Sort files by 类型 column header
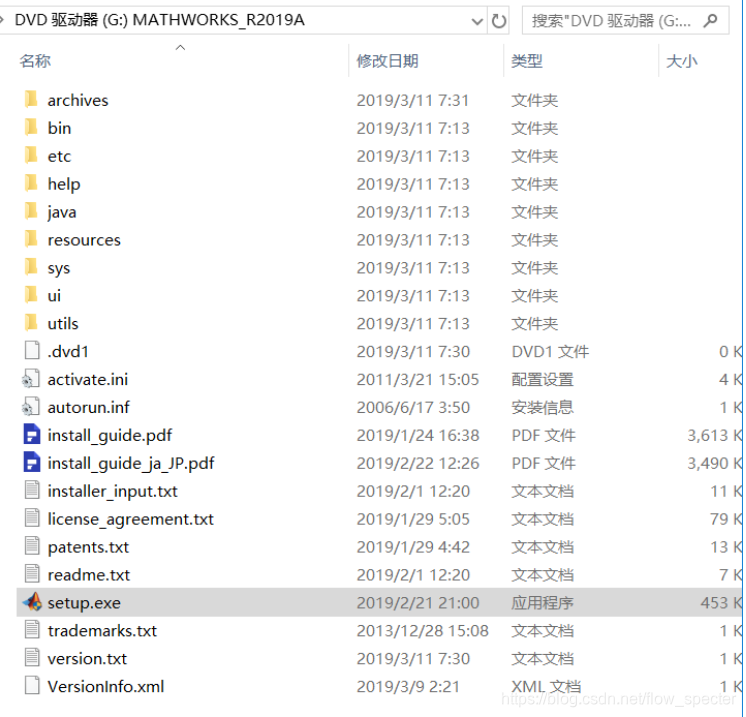The height and width of the screenshot is (717, 746). 527,62
